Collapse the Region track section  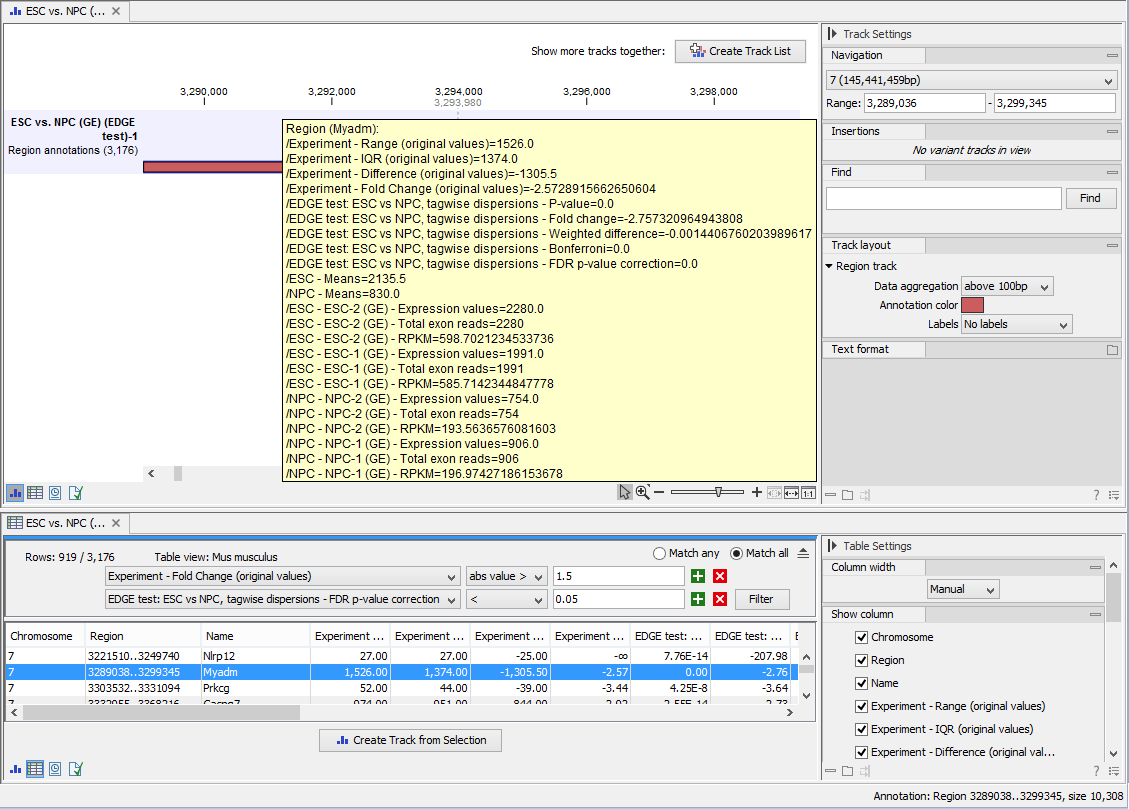[828, 265]
